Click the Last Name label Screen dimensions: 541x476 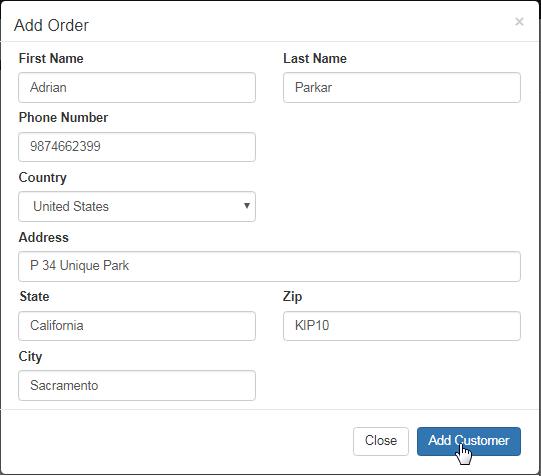[315, 58]
